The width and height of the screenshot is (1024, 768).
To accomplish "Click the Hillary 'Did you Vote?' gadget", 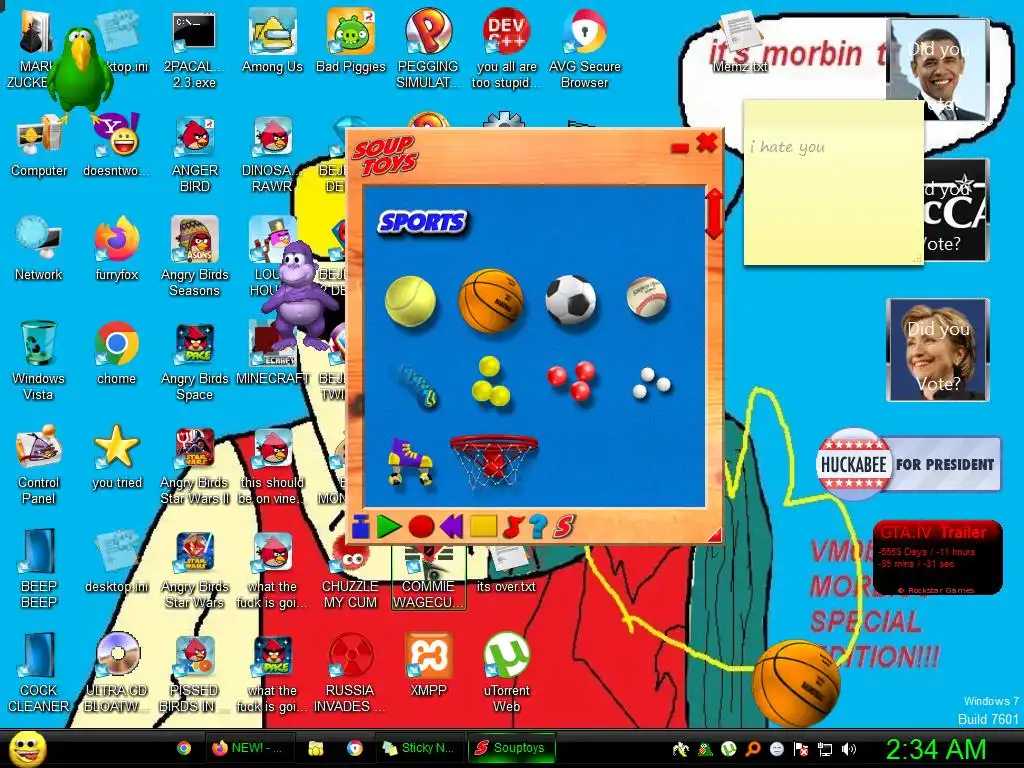I will tap(938, 350).
